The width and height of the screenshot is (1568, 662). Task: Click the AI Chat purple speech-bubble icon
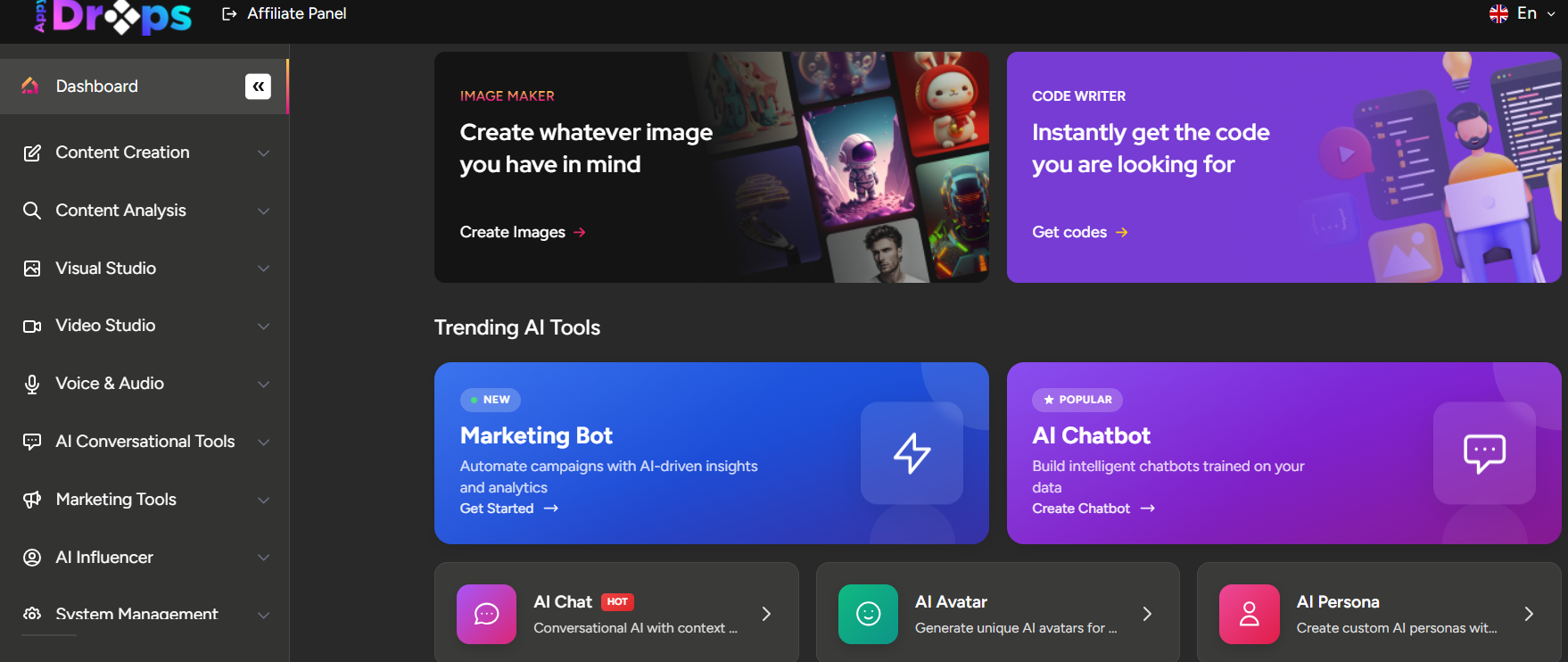point(486,614)
